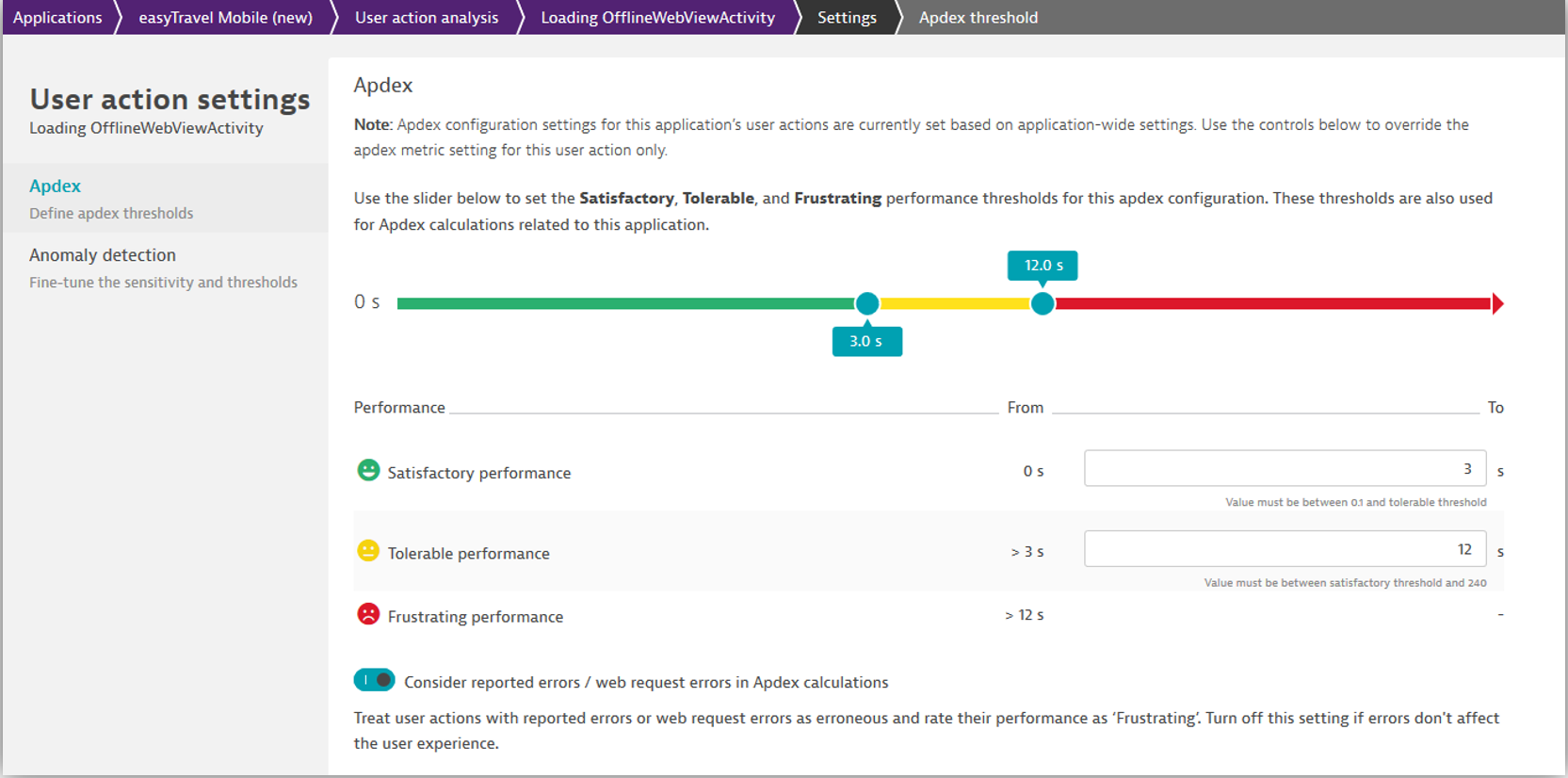This screenshot has height=778, width=1568.
Task: Click the red frustrating slider segment
Action: pos(1273,303)
